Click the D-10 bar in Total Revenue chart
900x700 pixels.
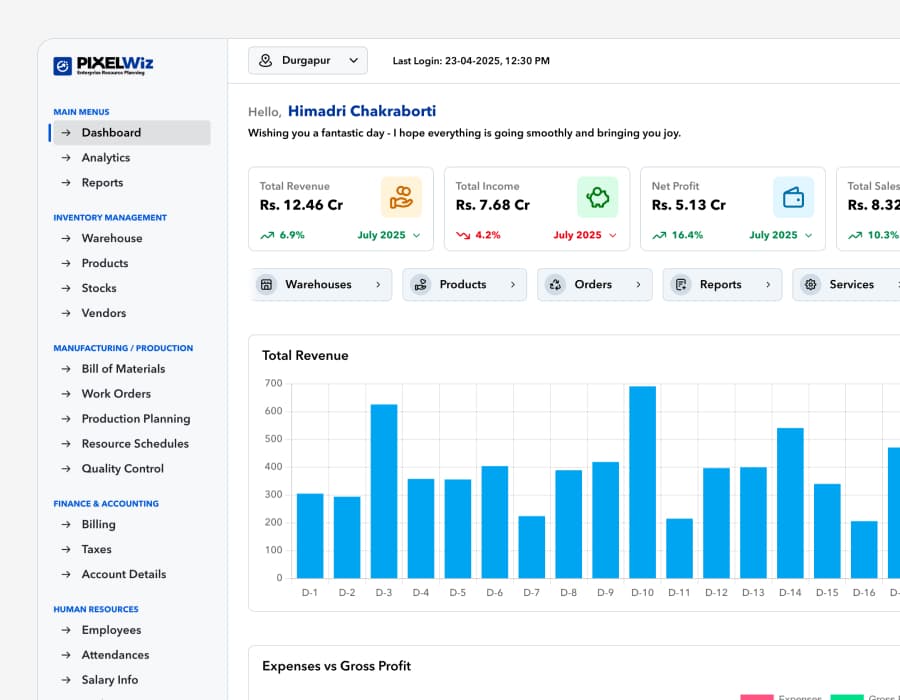tap(642, 482)
